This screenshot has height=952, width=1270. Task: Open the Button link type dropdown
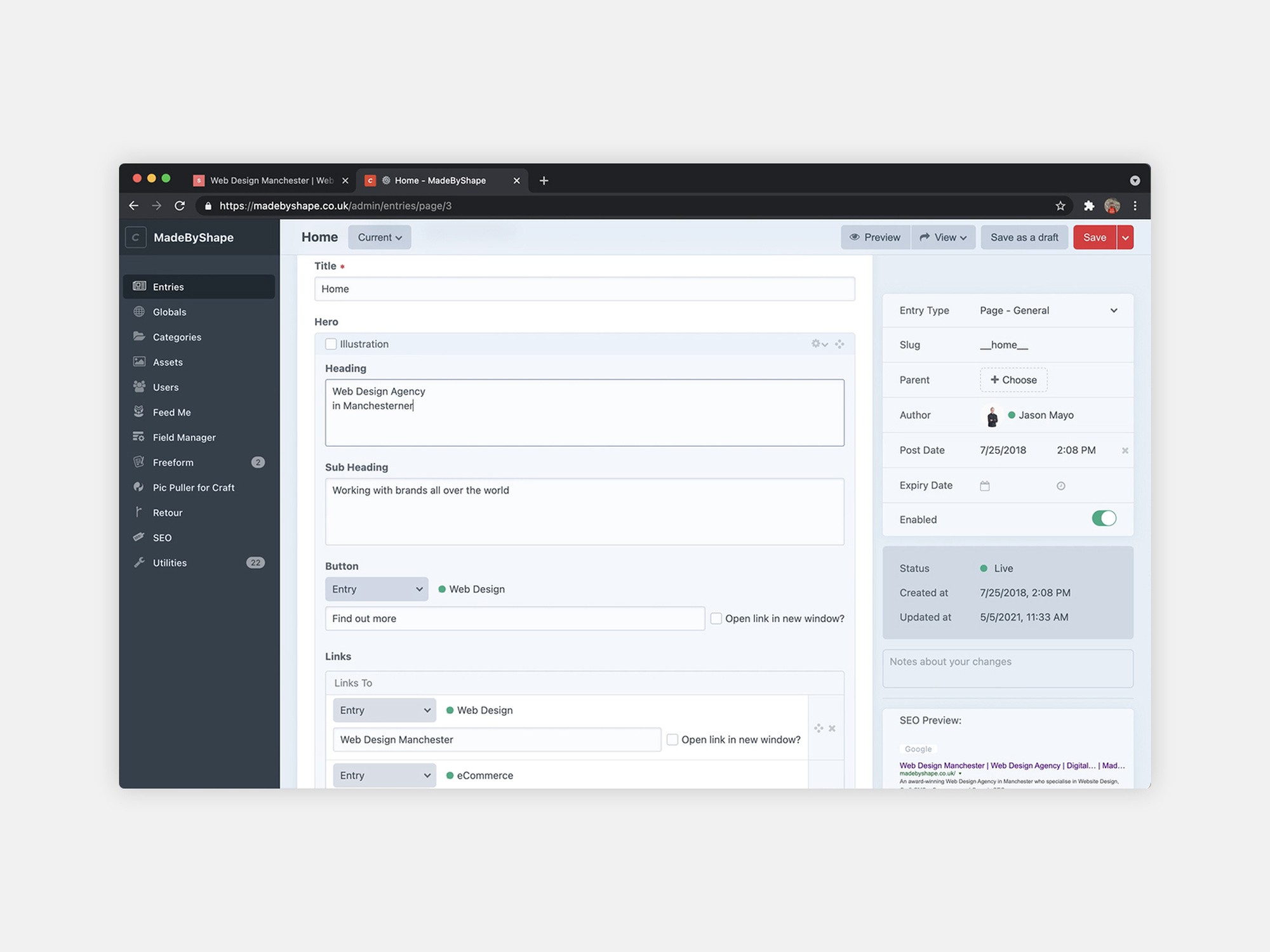[x=376, y=589]
